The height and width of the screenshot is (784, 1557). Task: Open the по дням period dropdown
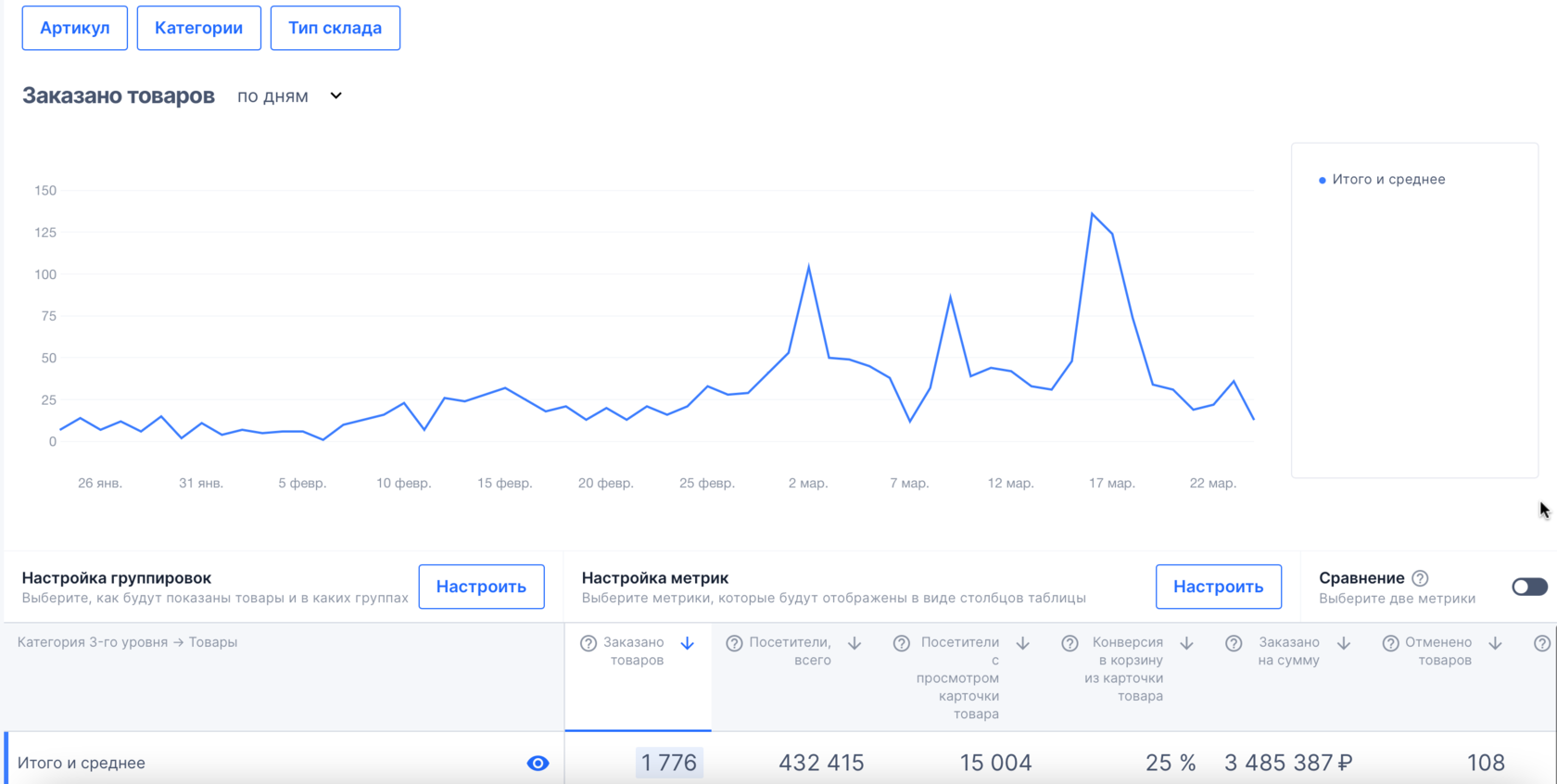click(x=289, y=96)
